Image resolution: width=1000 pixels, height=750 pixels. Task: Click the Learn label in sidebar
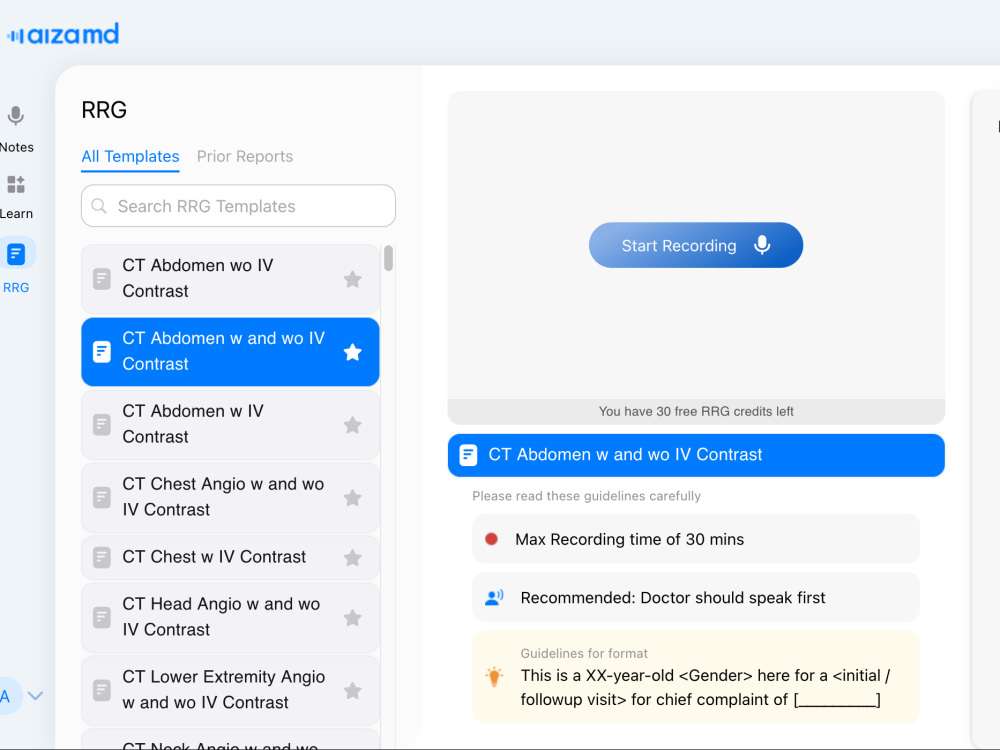17,214
